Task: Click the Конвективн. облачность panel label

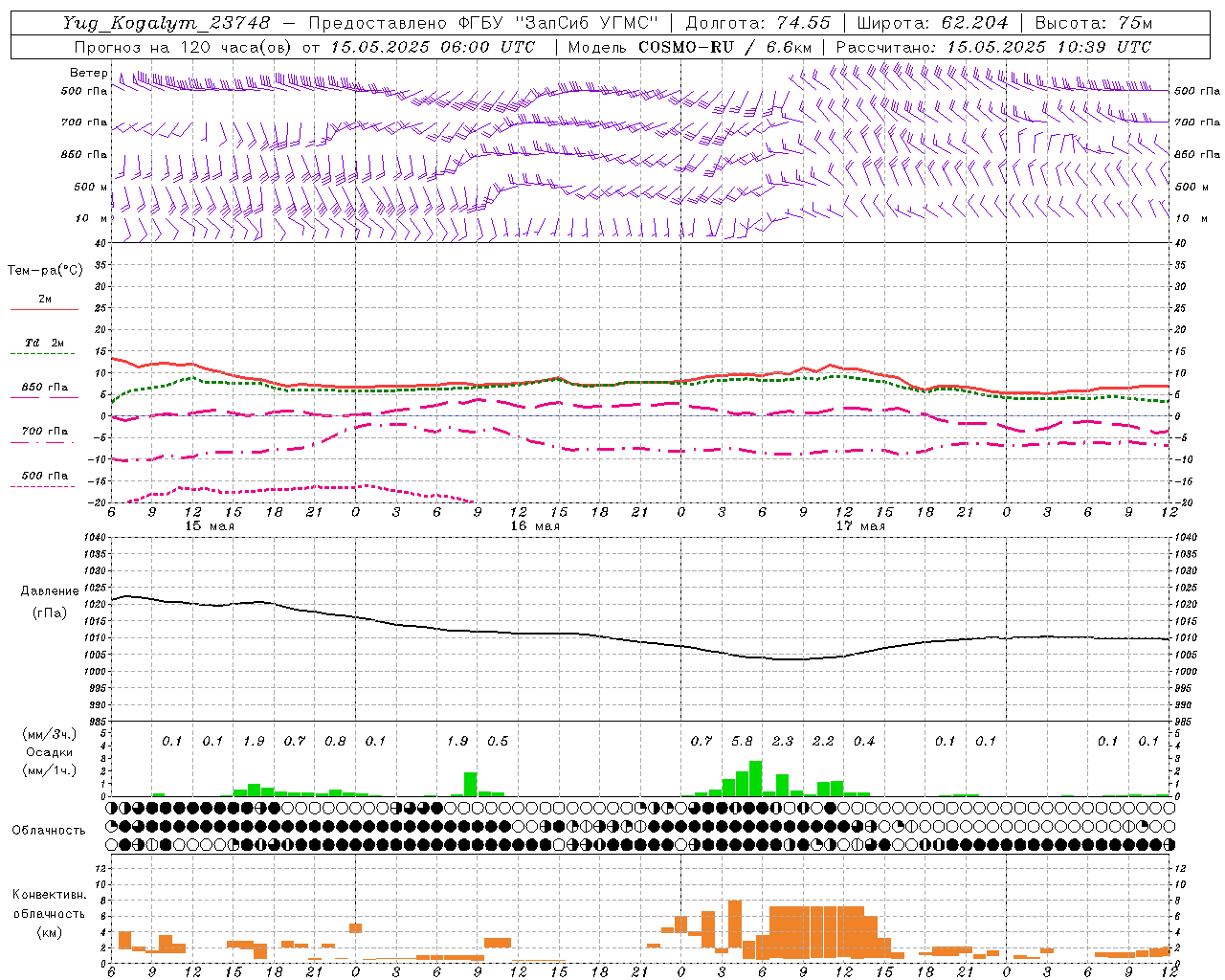Action: 49,904
